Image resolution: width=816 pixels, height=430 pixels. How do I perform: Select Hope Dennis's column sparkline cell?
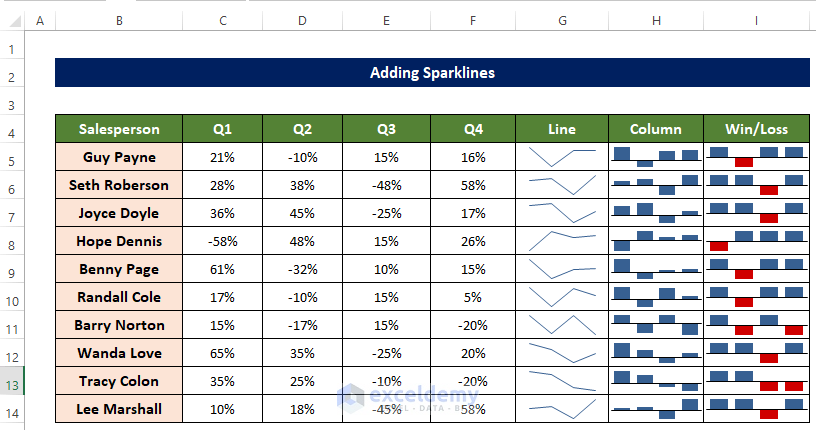(x=656, y=241)
